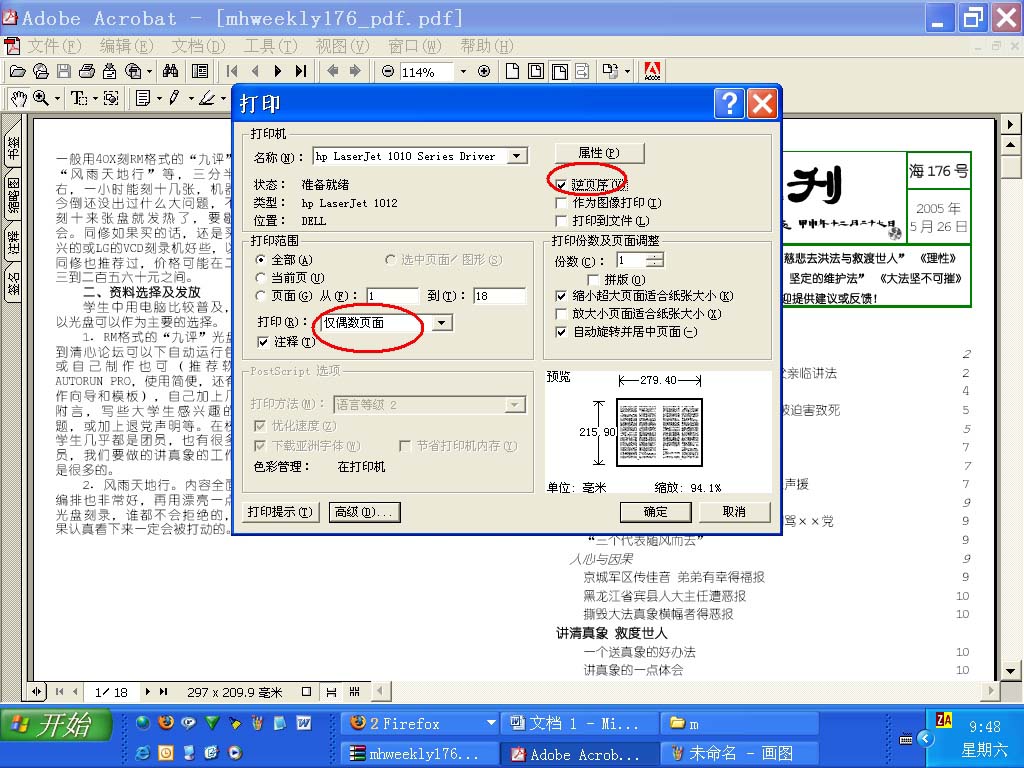Click the zoom in plus icon
This screenshot has height=768, width=1024.
coord(484,71)
